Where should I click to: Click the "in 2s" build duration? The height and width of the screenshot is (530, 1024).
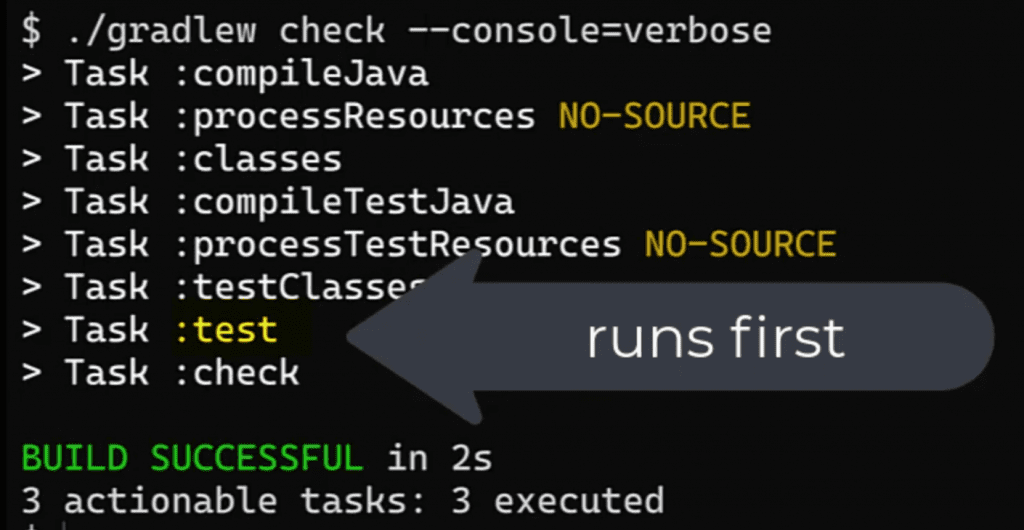[x=440, y=459]
